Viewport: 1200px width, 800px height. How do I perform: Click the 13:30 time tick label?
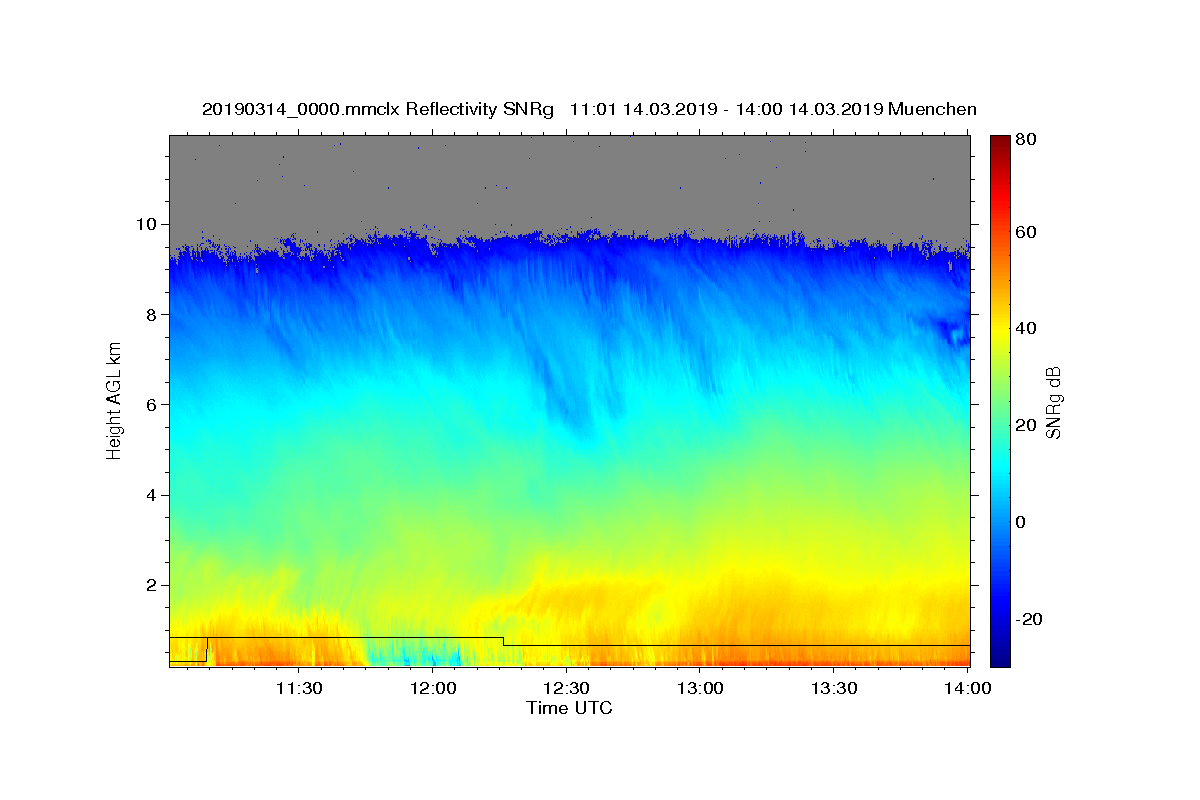834,688
